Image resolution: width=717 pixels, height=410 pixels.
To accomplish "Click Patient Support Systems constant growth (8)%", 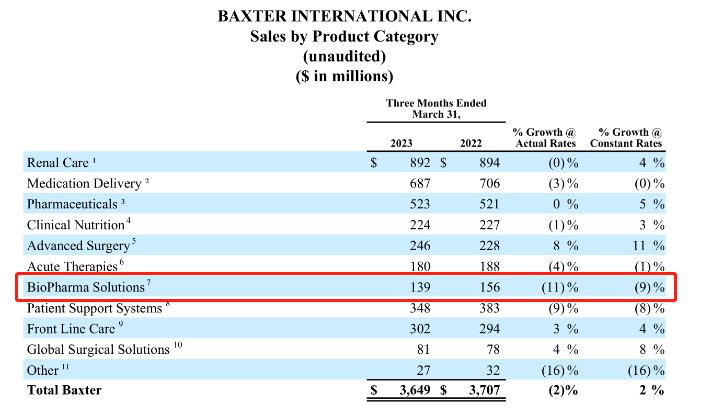I will pos(649,308).
